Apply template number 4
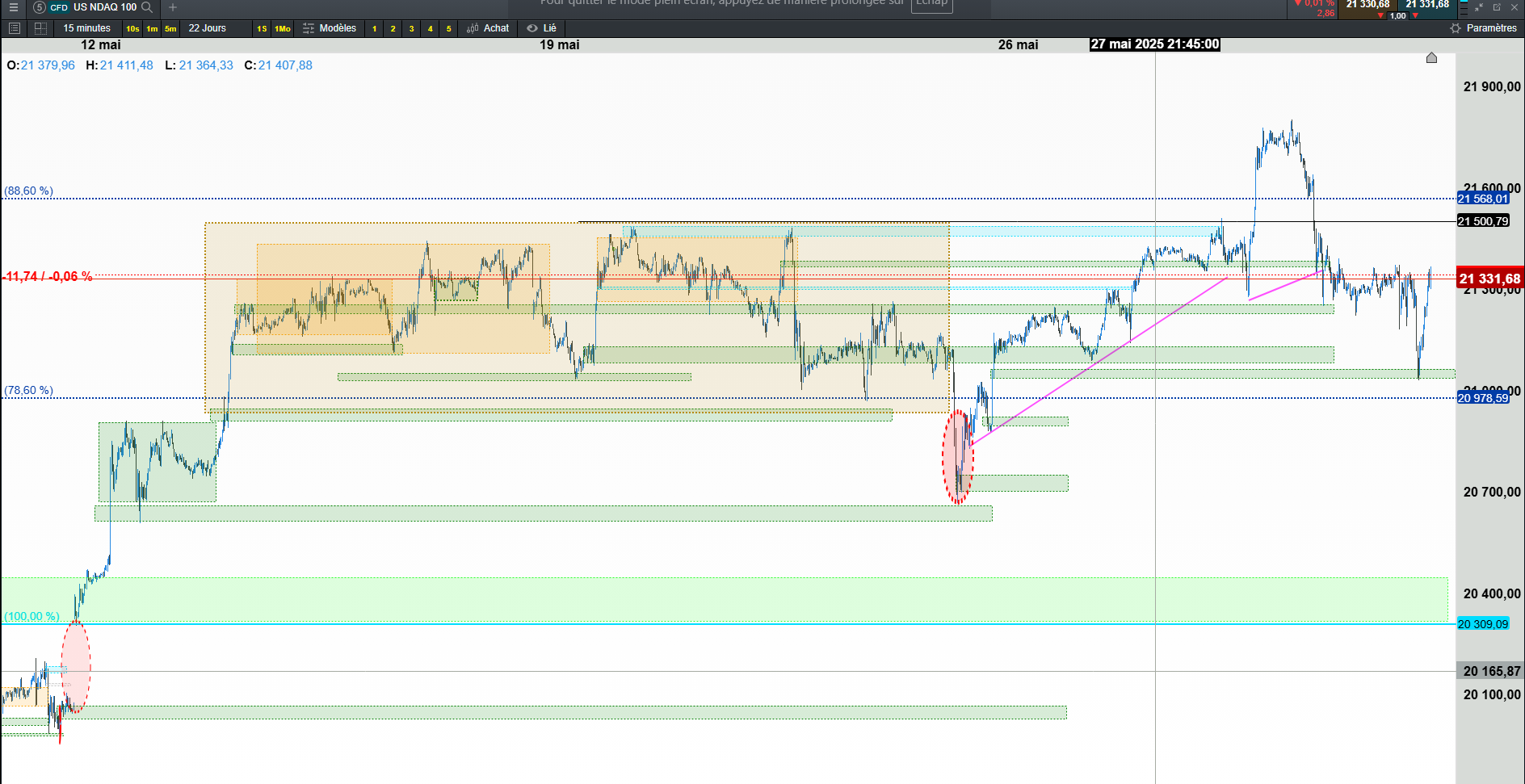Screen dimensions: 1525x784 (x=430, y=29)
